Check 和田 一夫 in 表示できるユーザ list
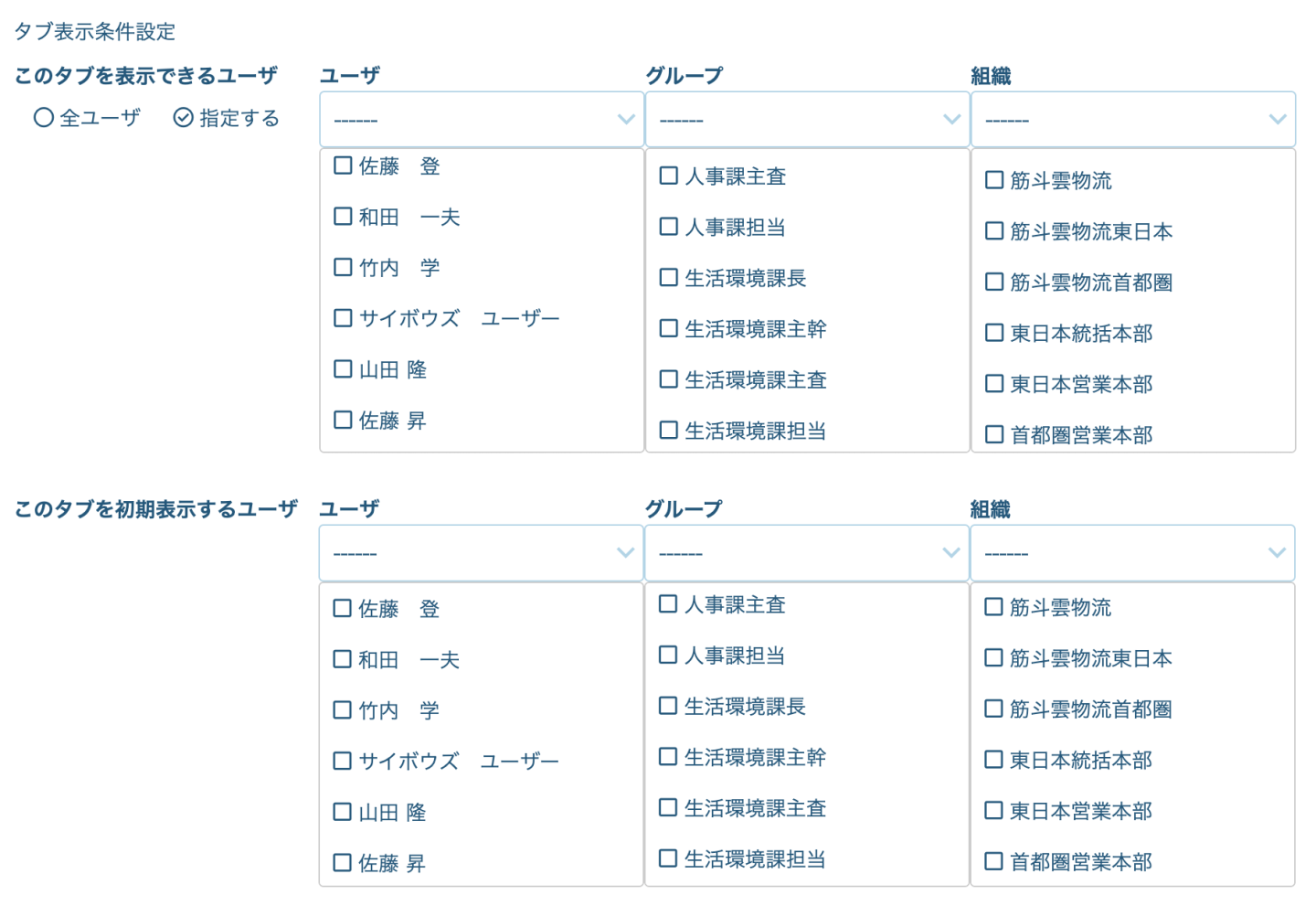This screenshot has height=906, width=1316. [x=344, y=217]
